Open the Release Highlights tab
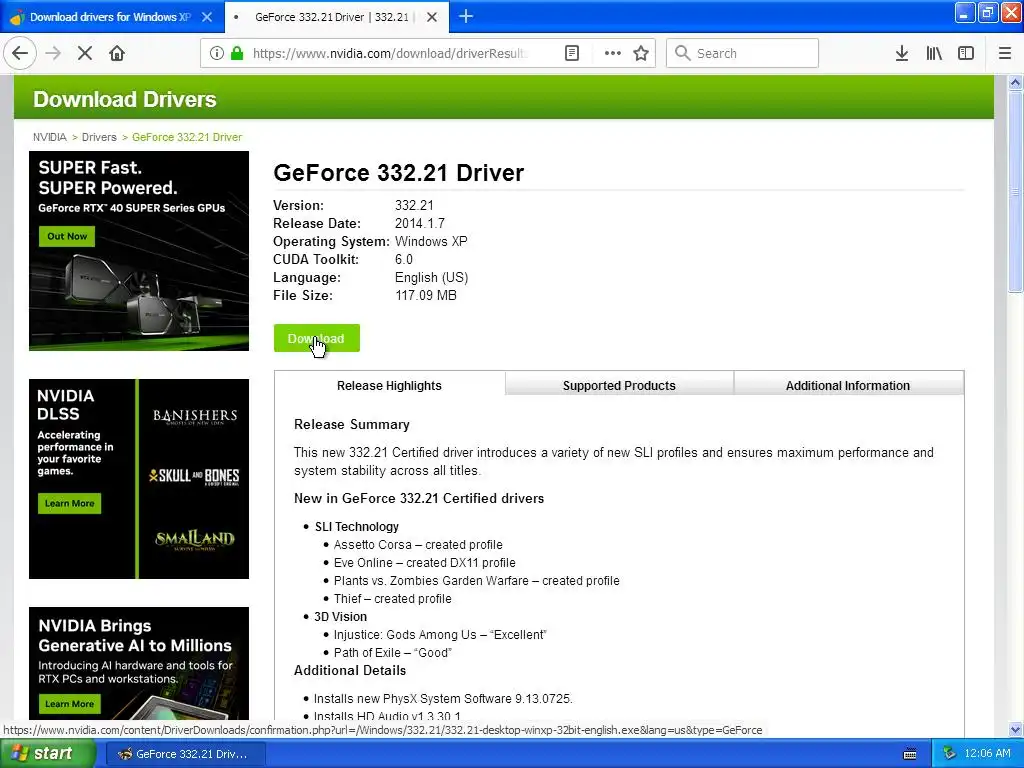 point(389,385)
